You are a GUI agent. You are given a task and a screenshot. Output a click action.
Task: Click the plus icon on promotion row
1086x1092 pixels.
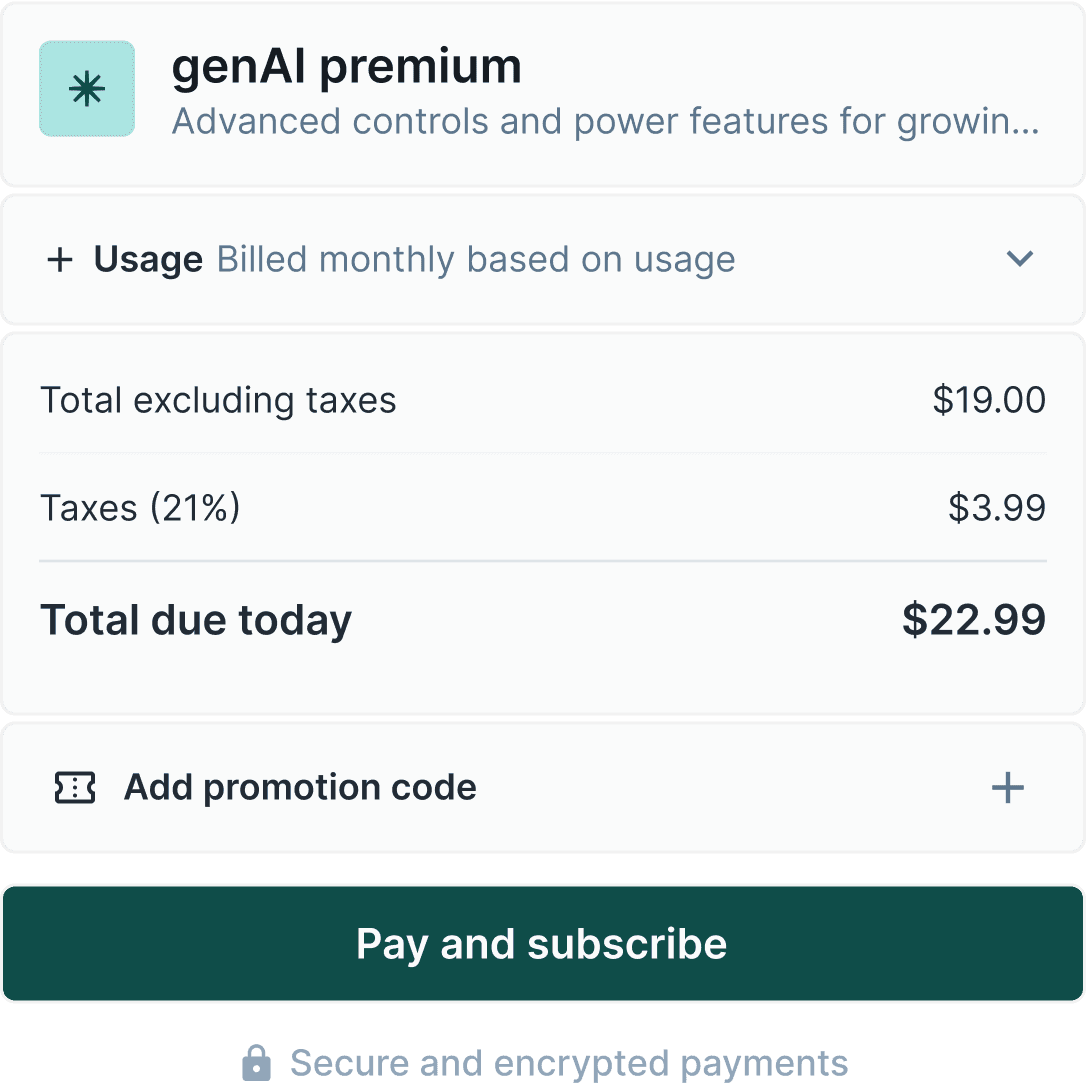click(1007, 788)
